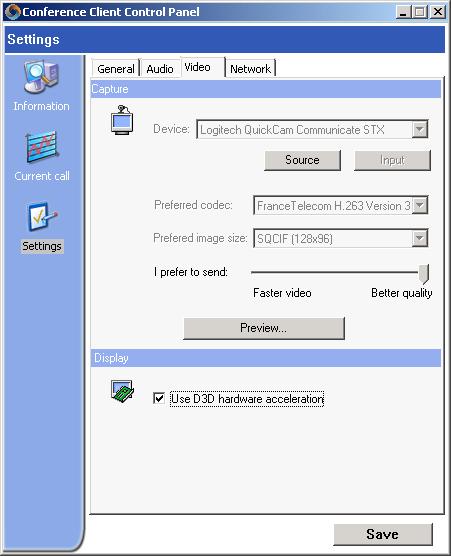Click the Conference Client title bar logo
This screenshot has height=556, width=451.
[x=13, y=12]
